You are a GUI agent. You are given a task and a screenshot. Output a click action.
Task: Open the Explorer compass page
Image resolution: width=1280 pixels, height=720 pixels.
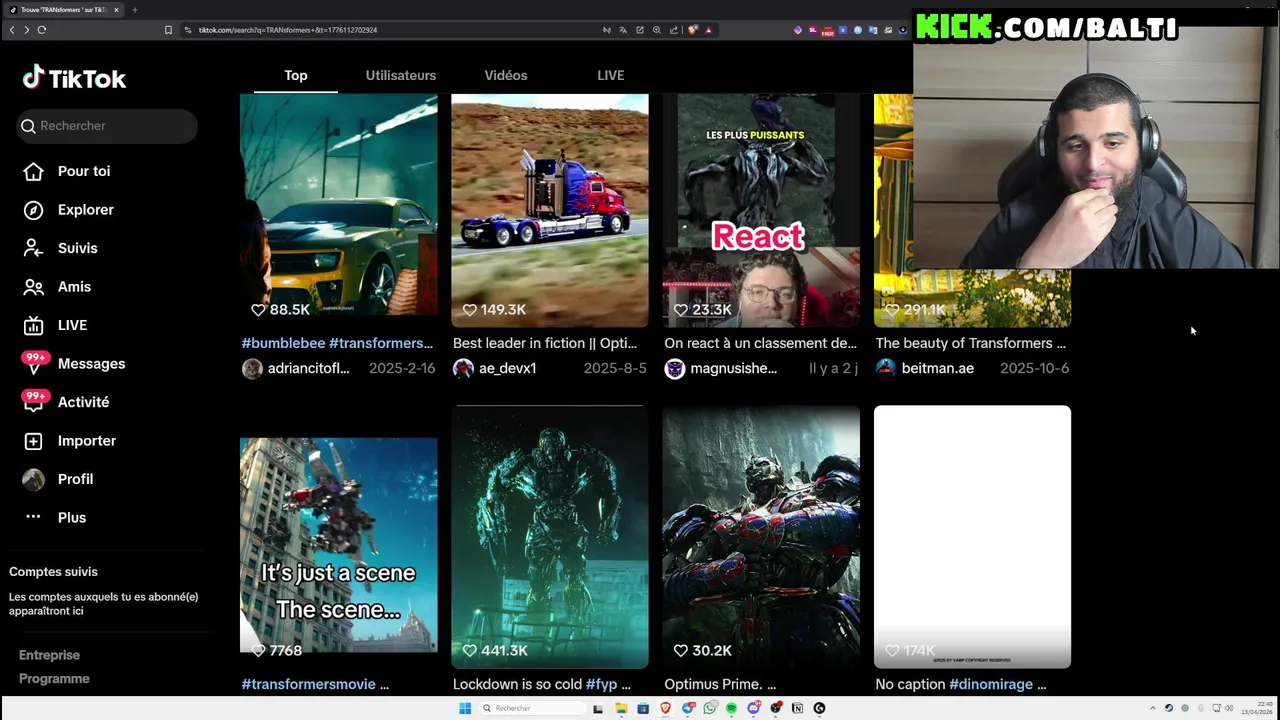coord(69,210)
